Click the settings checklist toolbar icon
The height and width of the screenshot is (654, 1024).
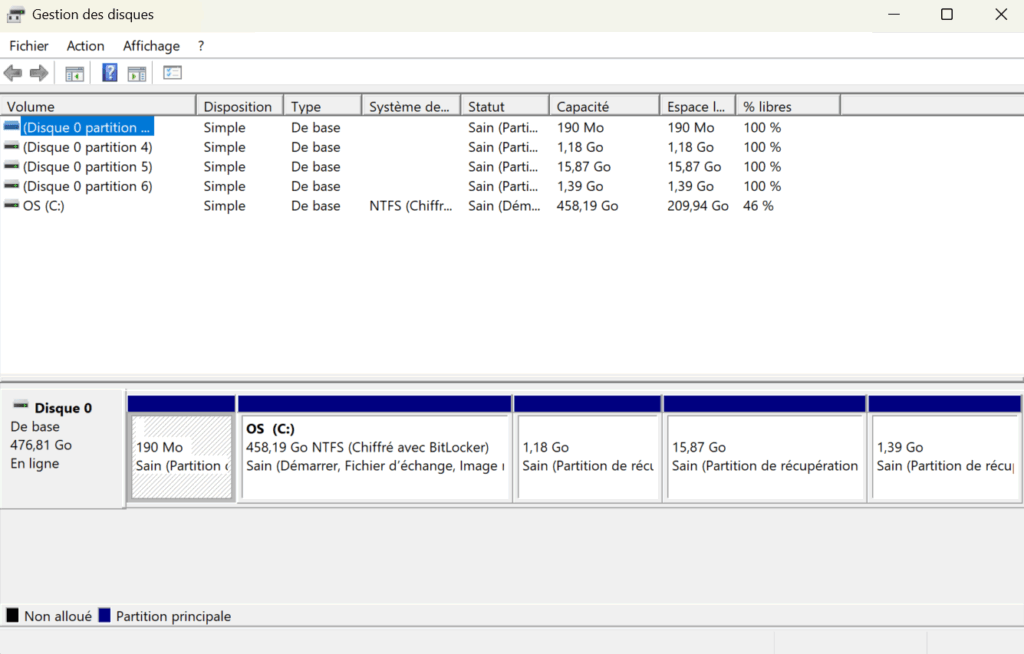[x=172, y=73]
